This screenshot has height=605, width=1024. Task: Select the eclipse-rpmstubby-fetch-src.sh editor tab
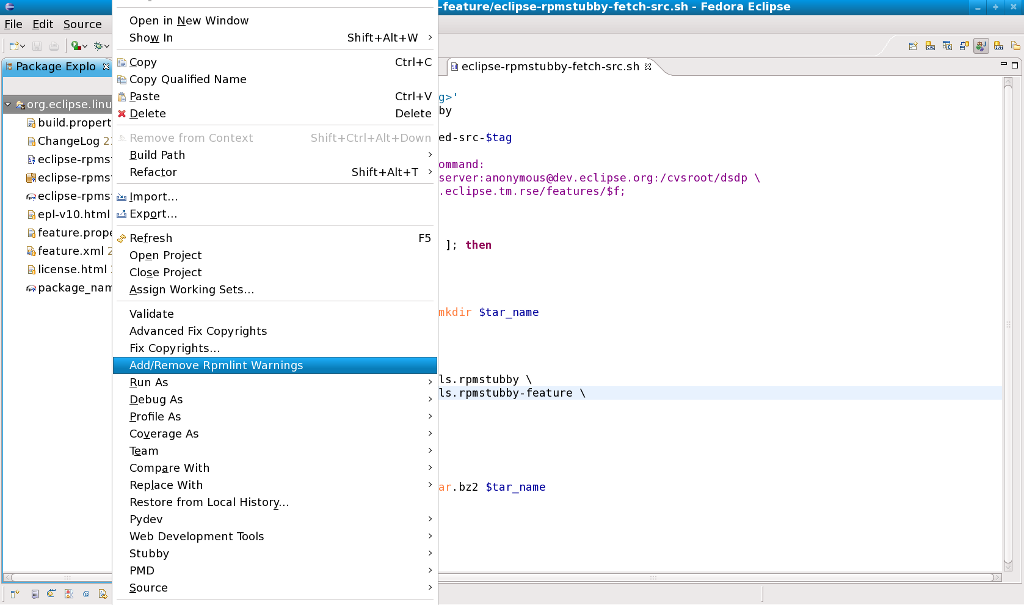[551, 67]
